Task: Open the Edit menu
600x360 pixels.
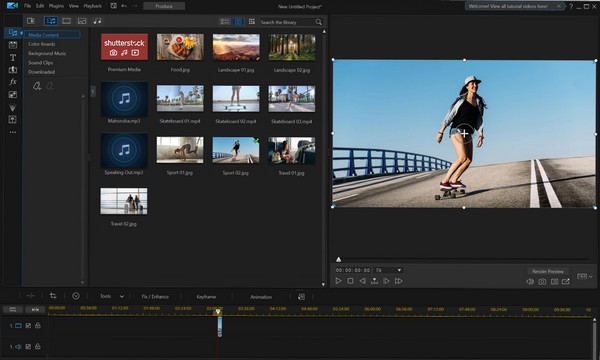Action: 40,6
